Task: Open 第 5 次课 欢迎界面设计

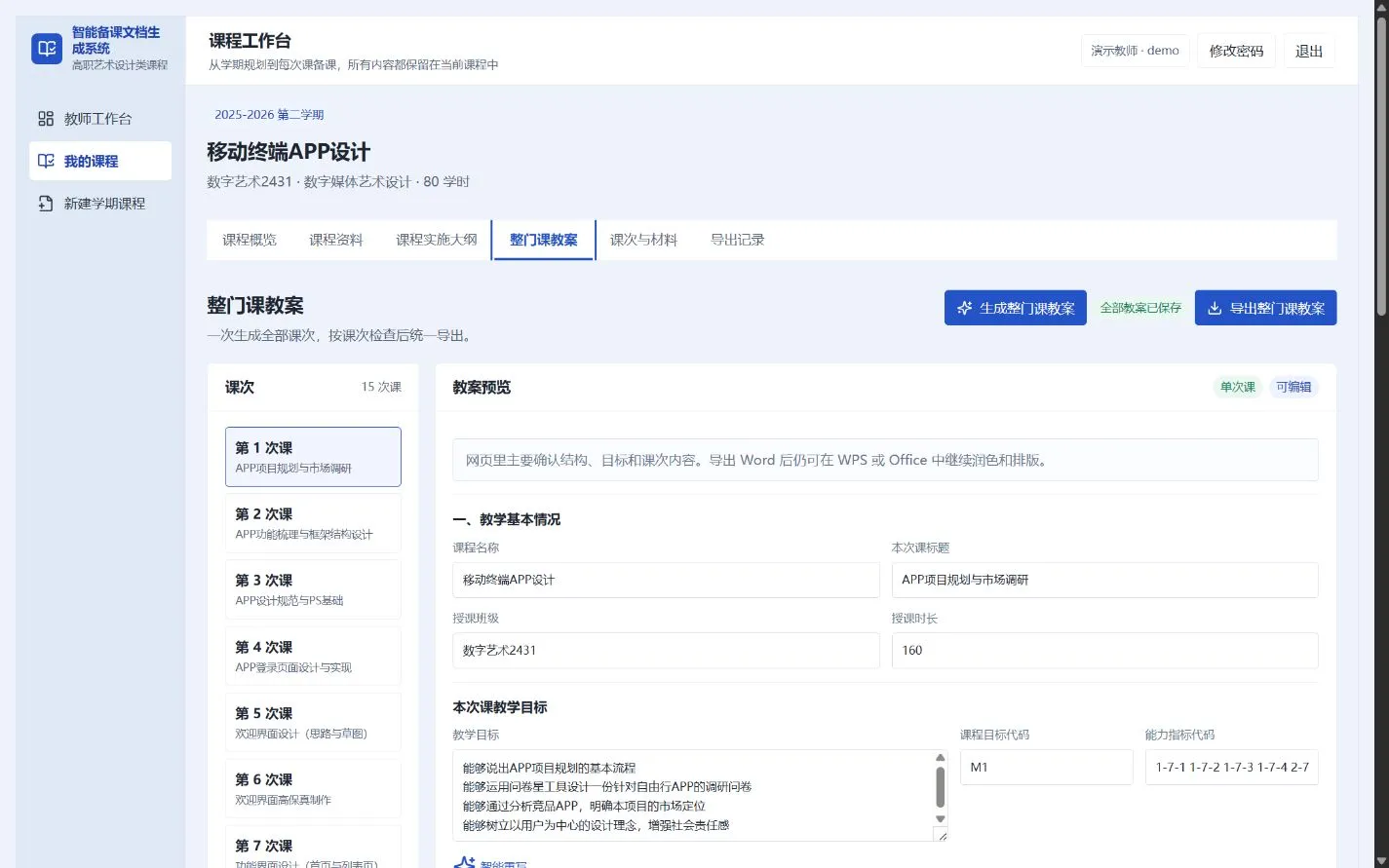Action: point(313,723)
